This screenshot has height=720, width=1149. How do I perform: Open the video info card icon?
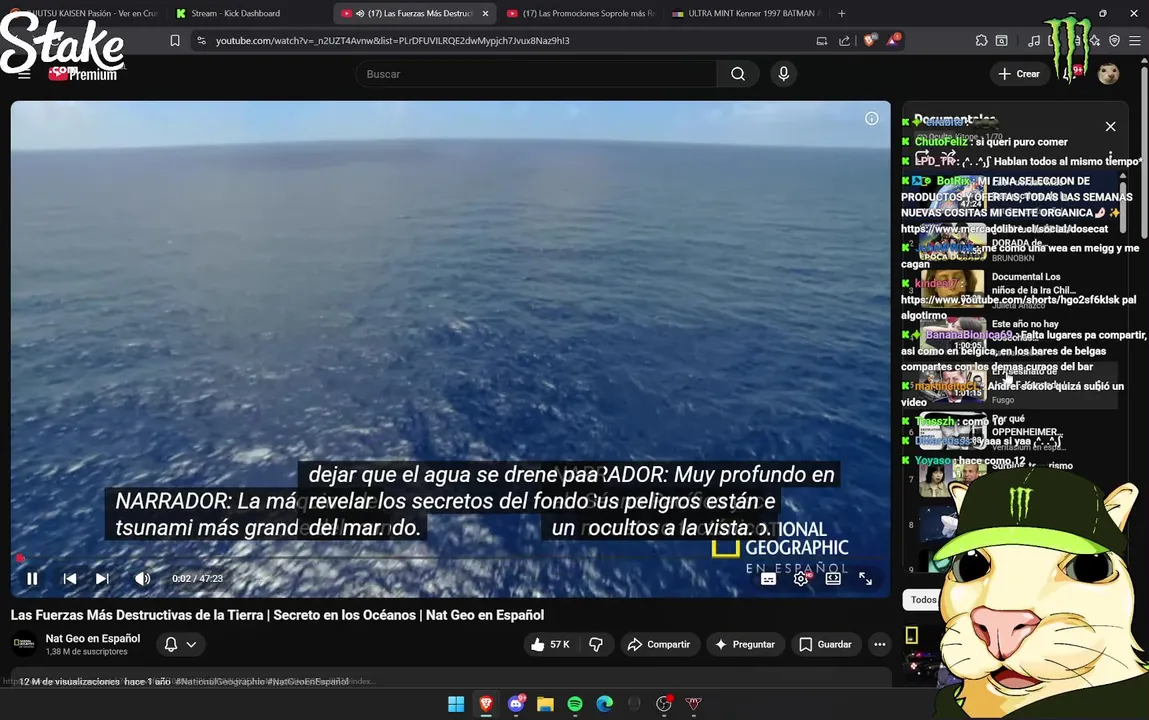tap(871, 119)
